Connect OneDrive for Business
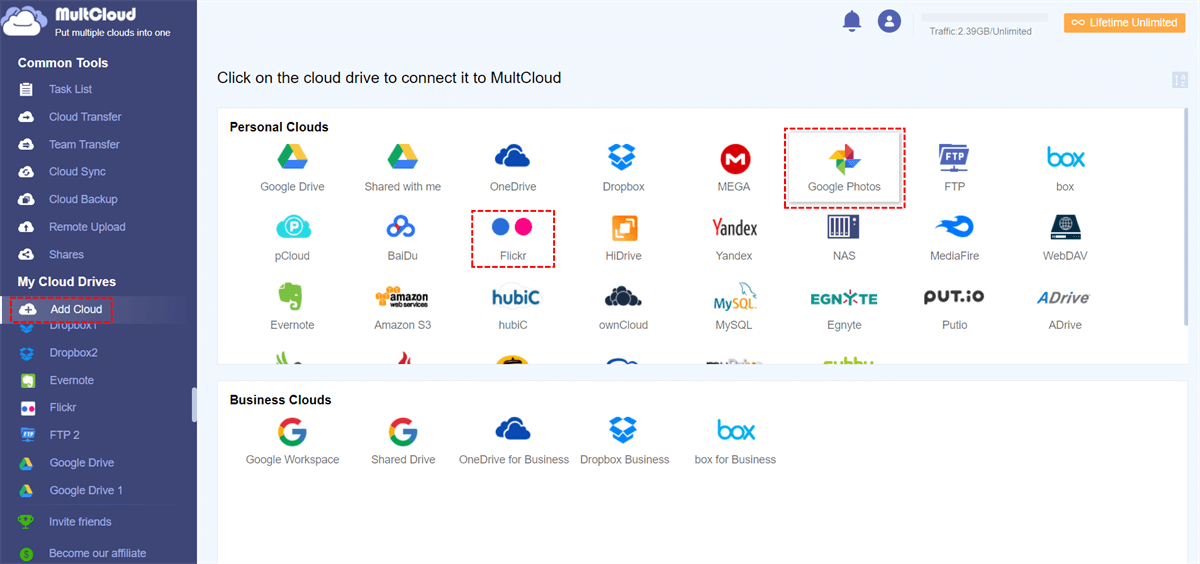Viewport: 1200px width, 564px height. coord(513,441)
